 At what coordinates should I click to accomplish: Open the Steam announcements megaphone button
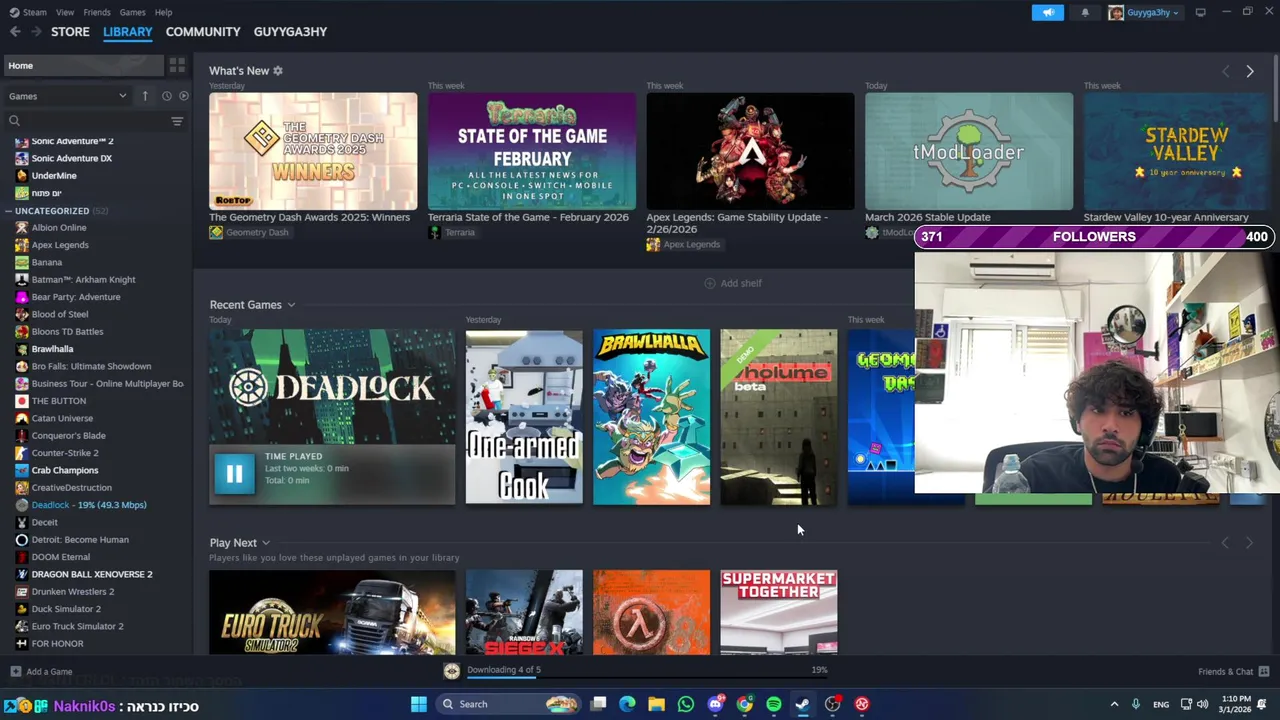[x=1048, y=12]
